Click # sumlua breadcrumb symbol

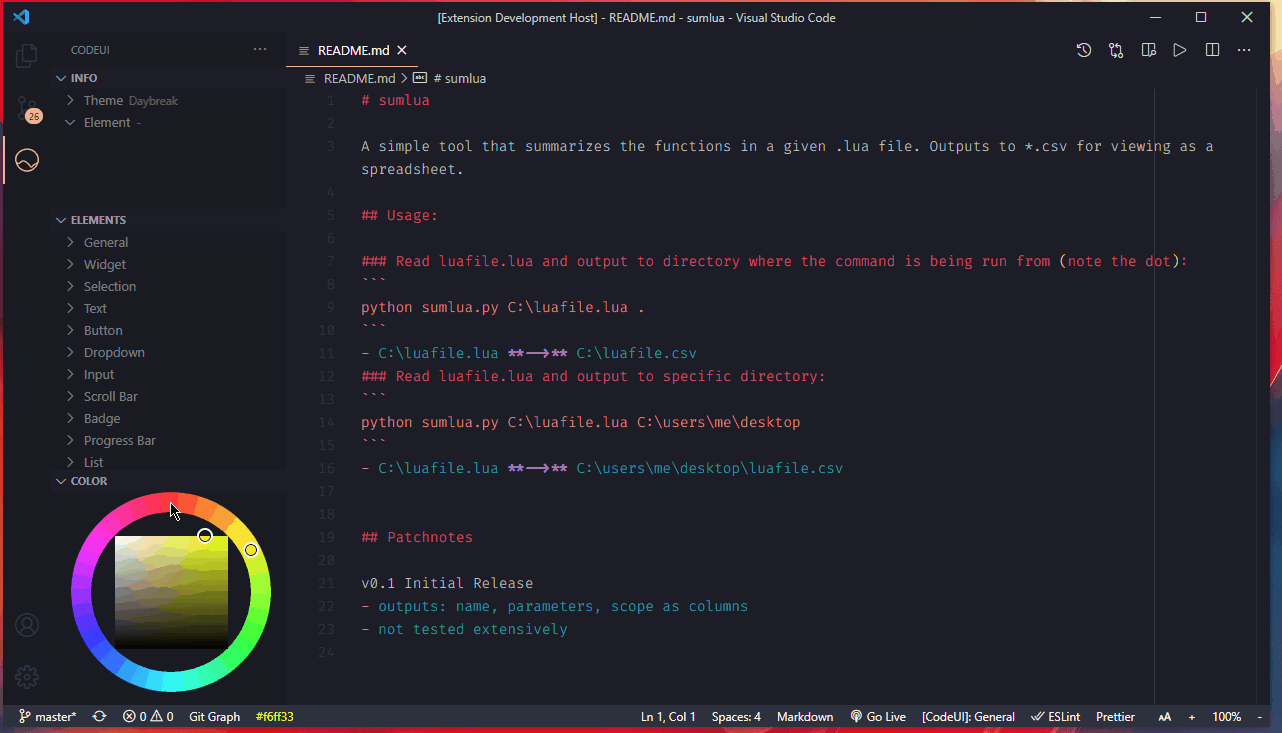click(459, 78)
